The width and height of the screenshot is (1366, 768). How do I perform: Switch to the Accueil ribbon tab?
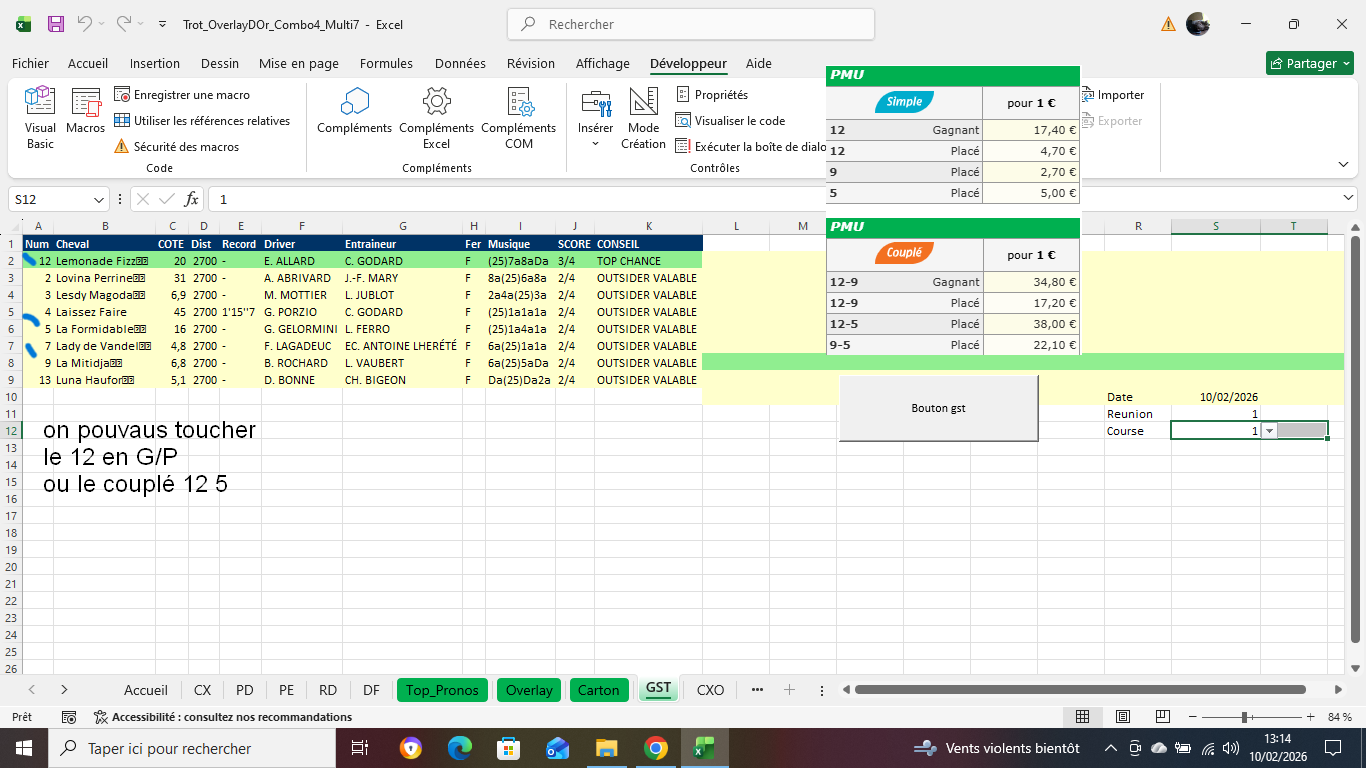point(88,63)
